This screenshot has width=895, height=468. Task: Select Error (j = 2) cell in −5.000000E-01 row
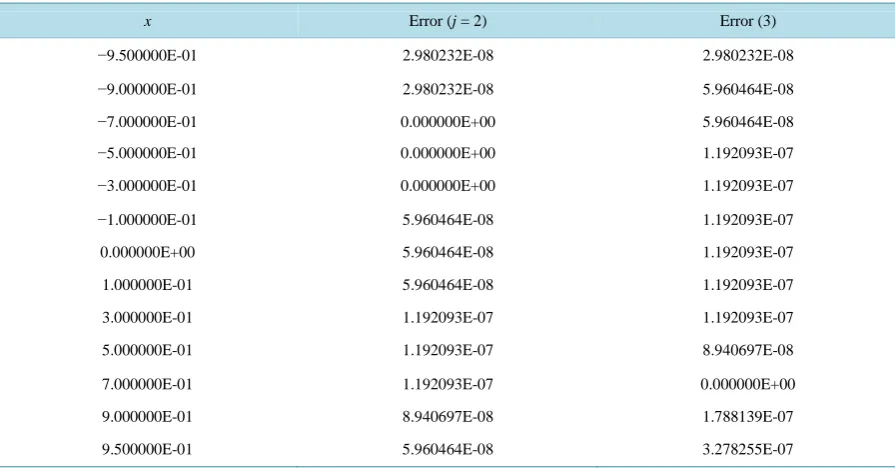coord(448,153)
